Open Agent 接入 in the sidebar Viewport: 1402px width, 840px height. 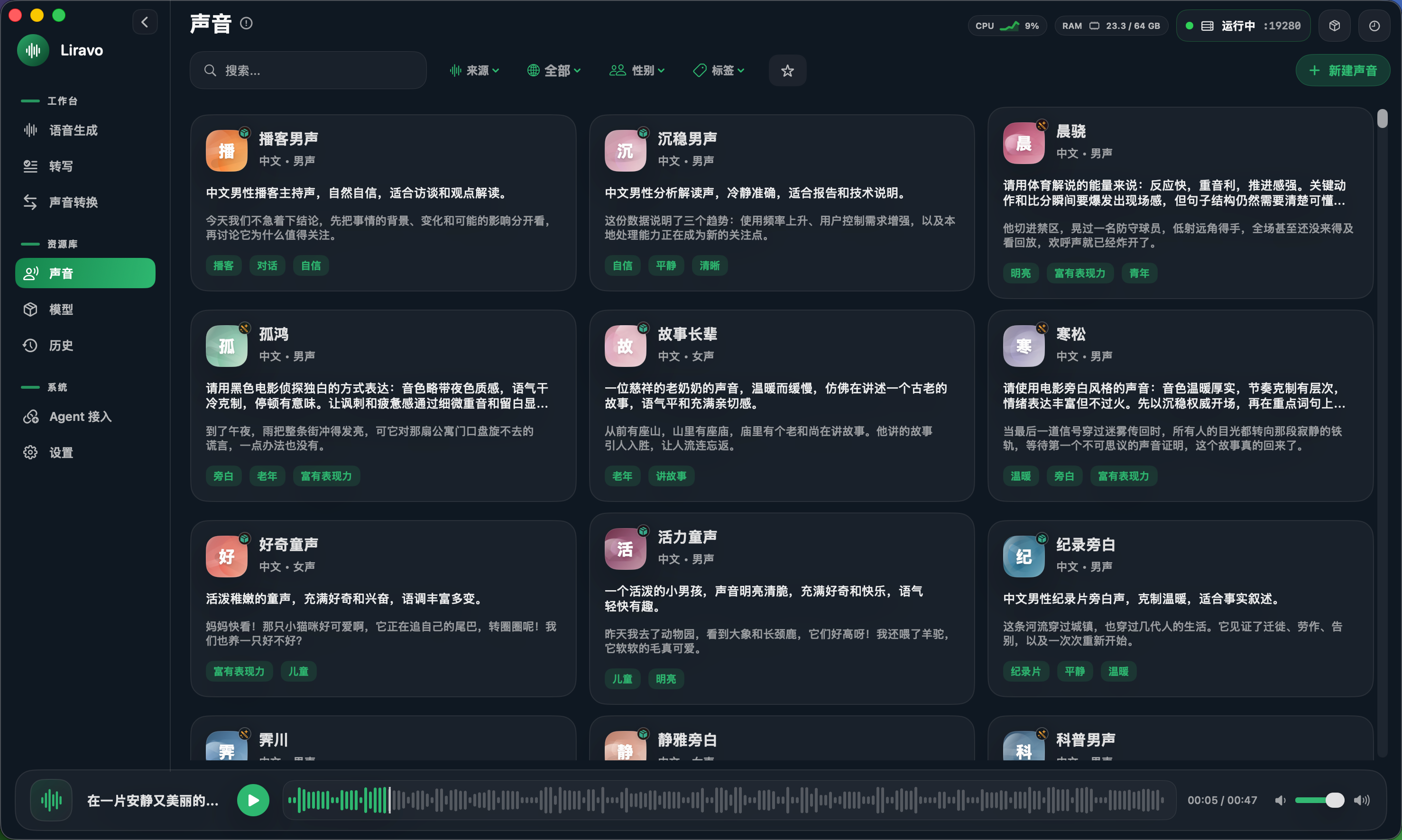pyautogui.click(x=85, y=417)
